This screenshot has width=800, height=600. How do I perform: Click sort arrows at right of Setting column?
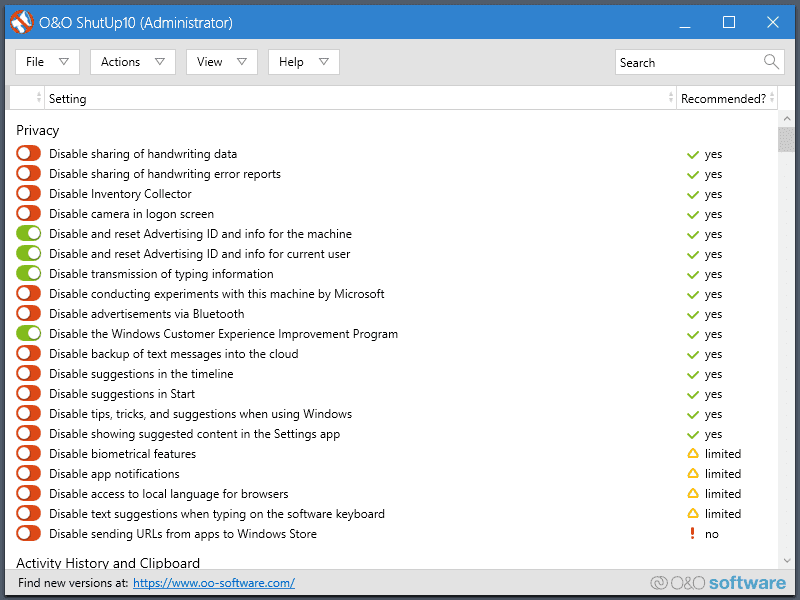click(670, 97)
